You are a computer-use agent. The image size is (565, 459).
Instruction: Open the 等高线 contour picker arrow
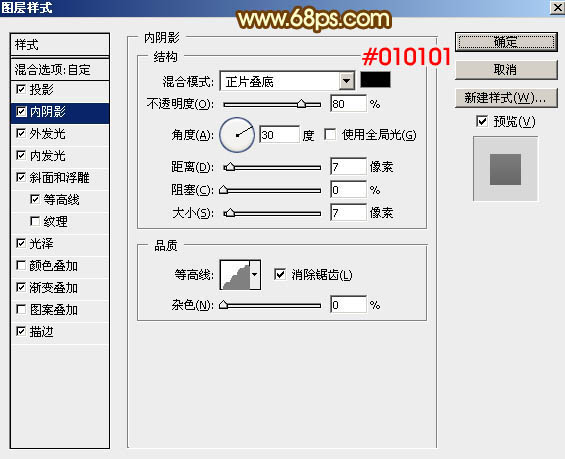[x=255, y=275]
